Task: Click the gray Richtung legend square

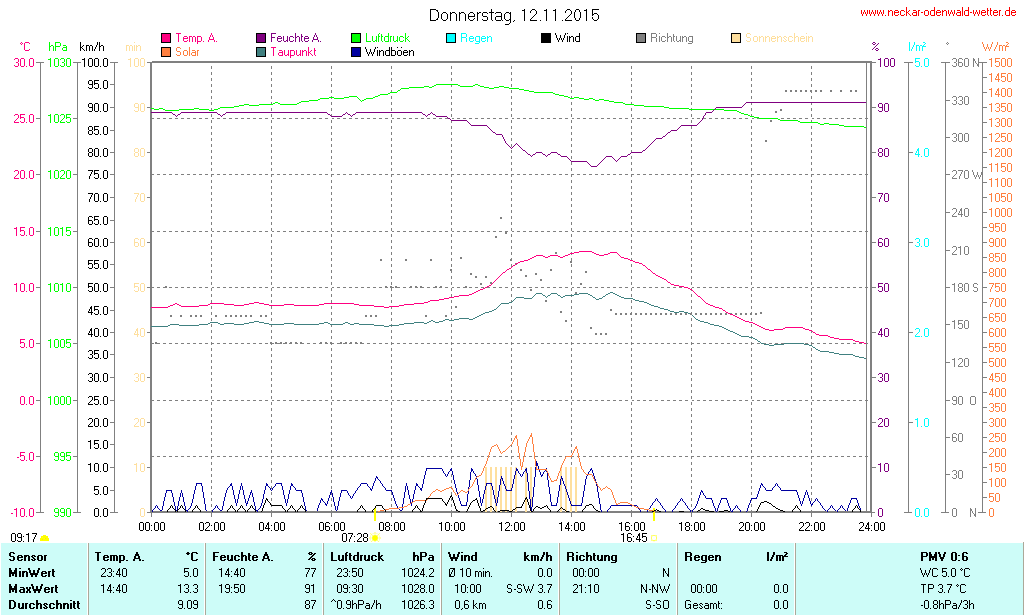Action: [641, 39]
